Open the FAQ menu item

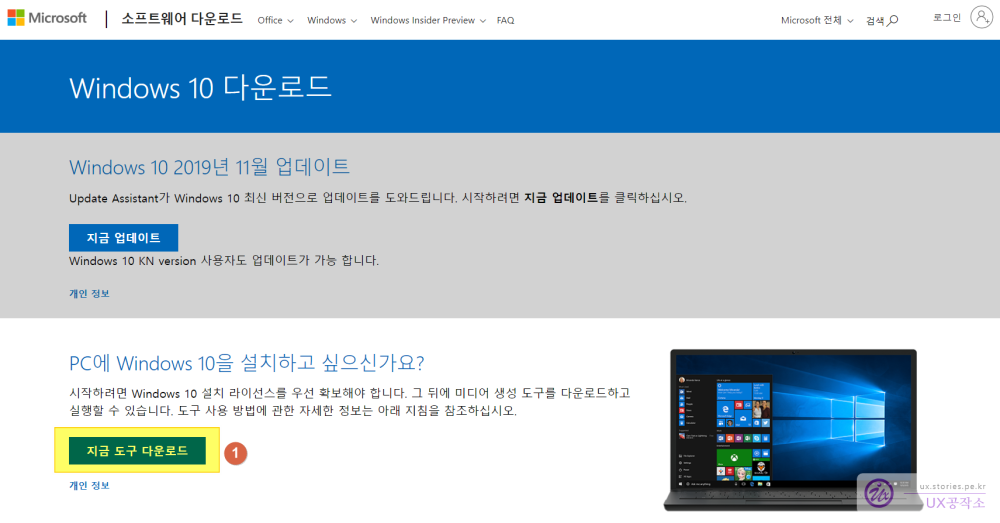tap(505, 20)
